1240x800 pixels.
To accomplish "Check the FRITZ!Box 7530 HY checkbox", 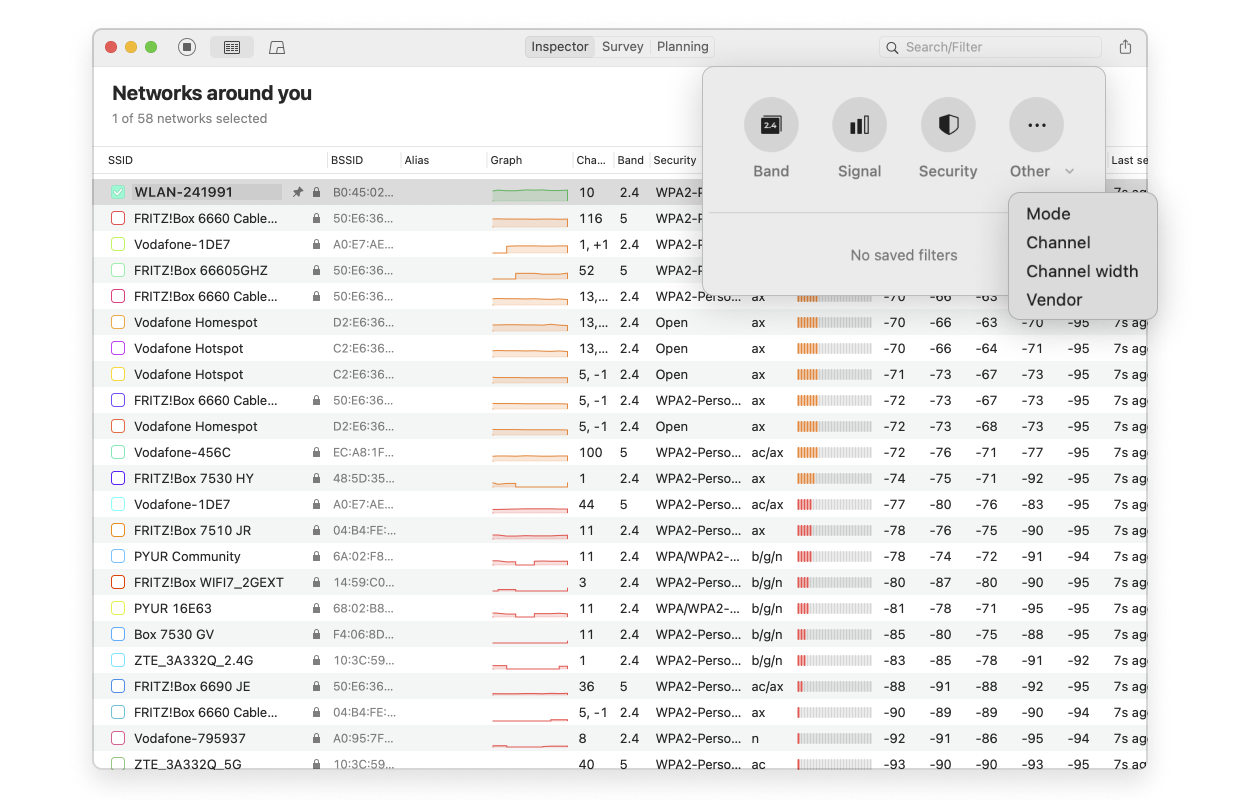I will point(116,478).
